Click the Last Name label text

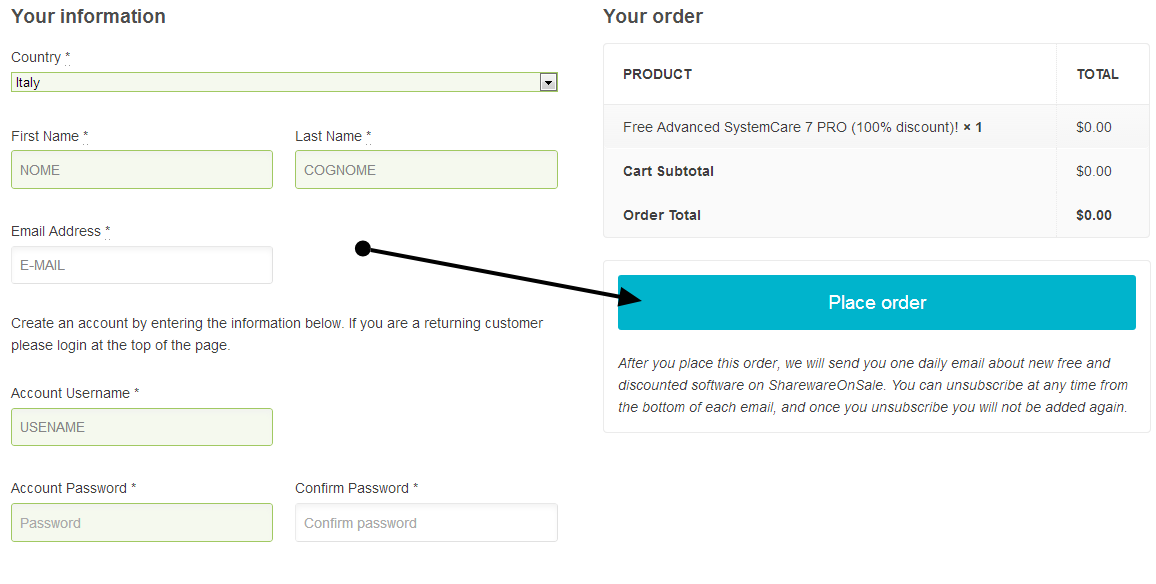[328, 136]
